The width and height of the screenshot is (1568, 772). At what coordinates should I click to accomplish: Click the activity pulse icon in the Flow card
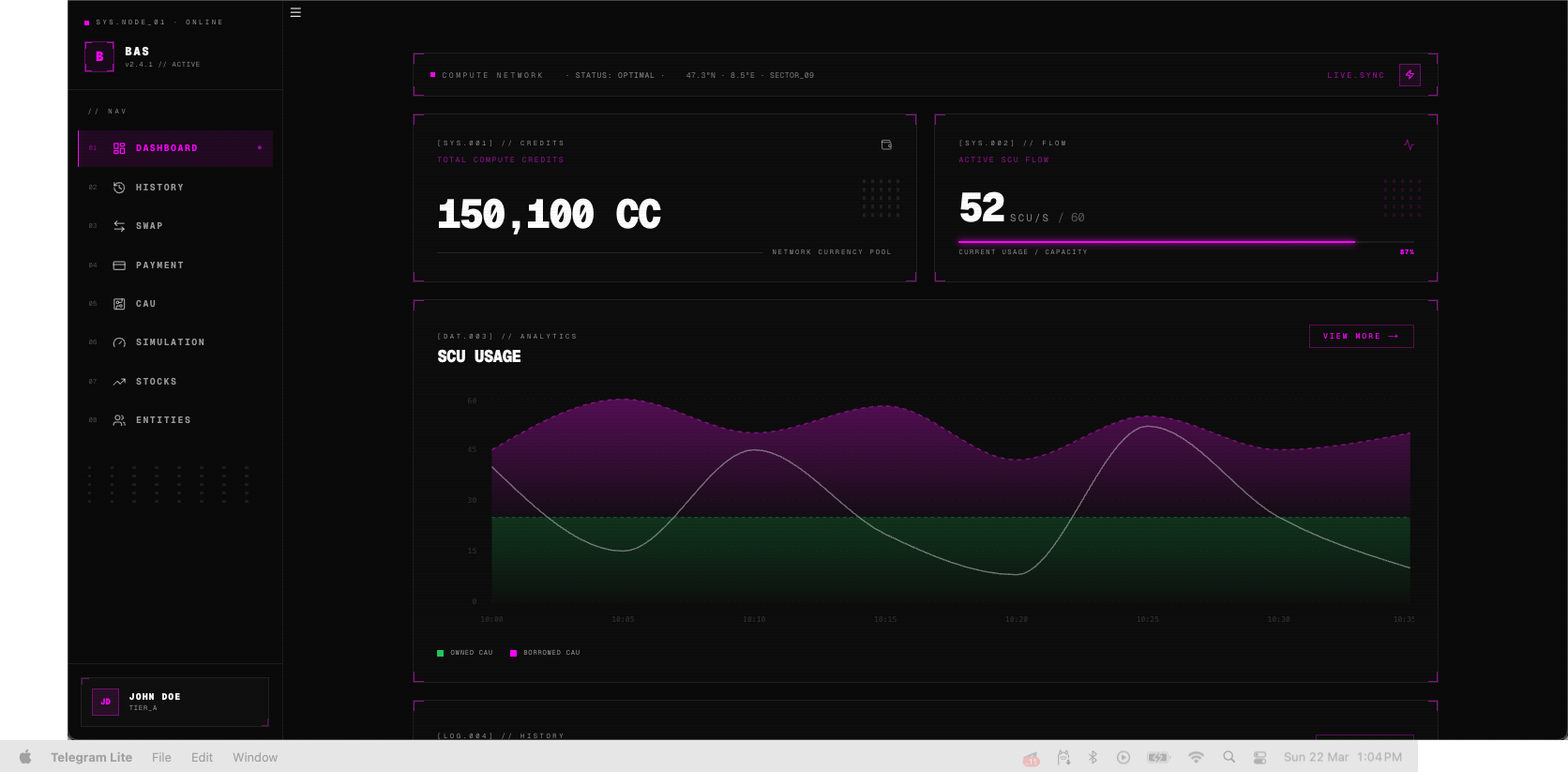pyautogui.click(x=1409, y=144)
